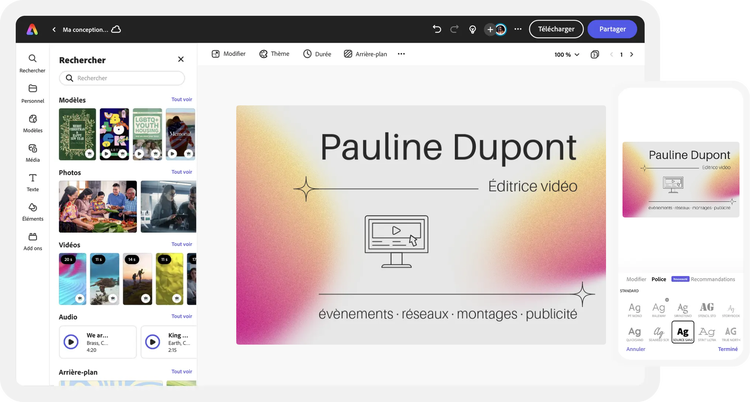Viewport: 750px width, 402px height.
Task: Select the video monitor illustration on canvas
Action: click(x=397, y=241)
